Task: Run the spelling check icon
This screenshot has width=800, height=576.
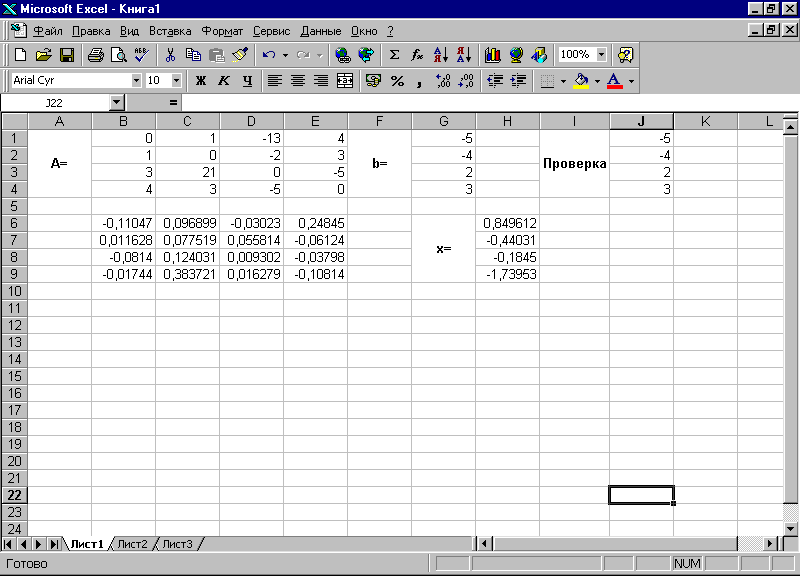Action: (x=142, y=55)
